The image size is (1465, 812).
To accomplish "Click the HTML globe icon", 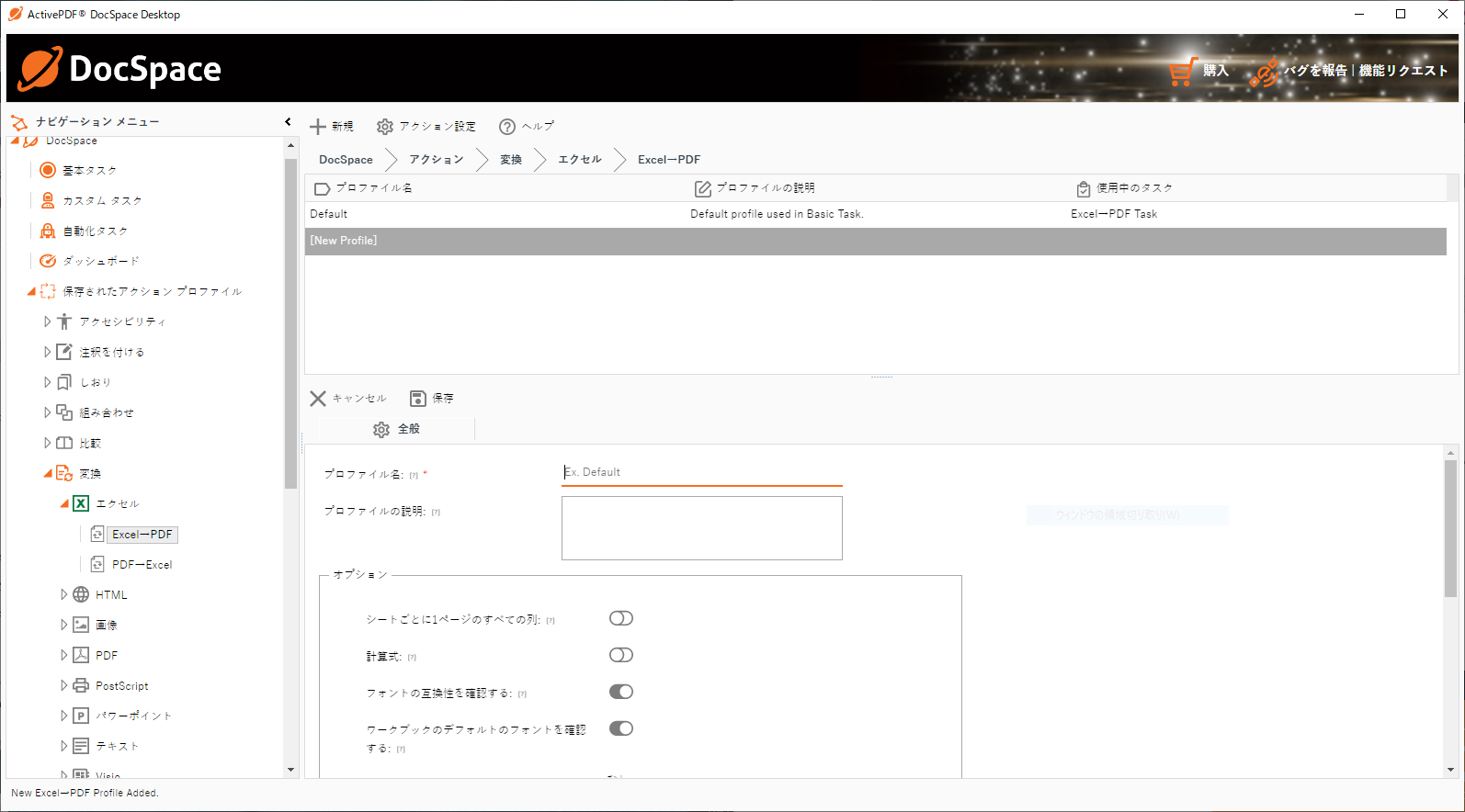I will (x=81, y=594).
